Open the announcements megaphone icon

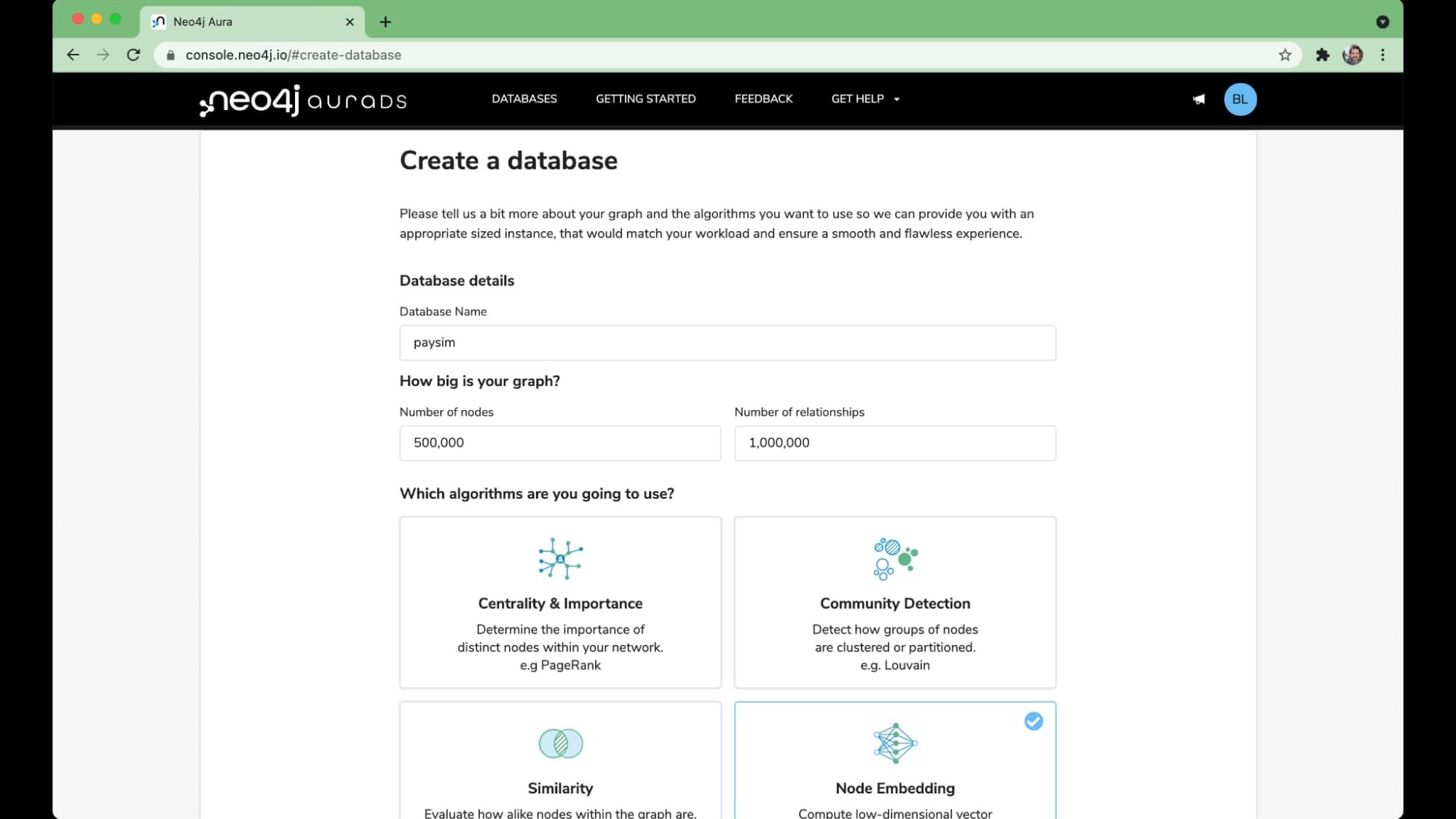pyautogui.click(x=1199, y=99)
